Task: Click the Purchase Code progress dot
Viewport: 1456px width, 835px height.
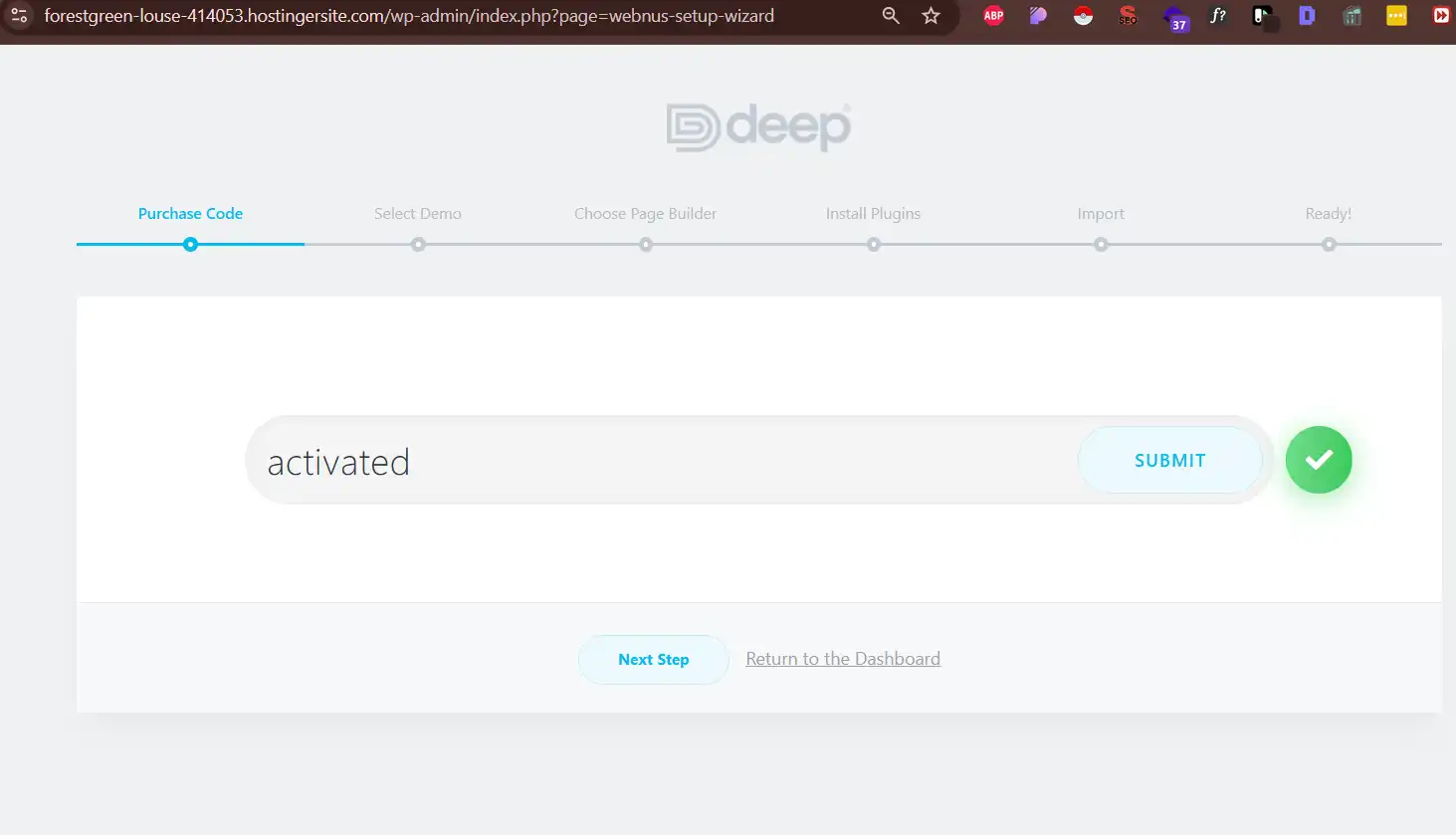Action: pyautogui.click(x=190, y=244)
